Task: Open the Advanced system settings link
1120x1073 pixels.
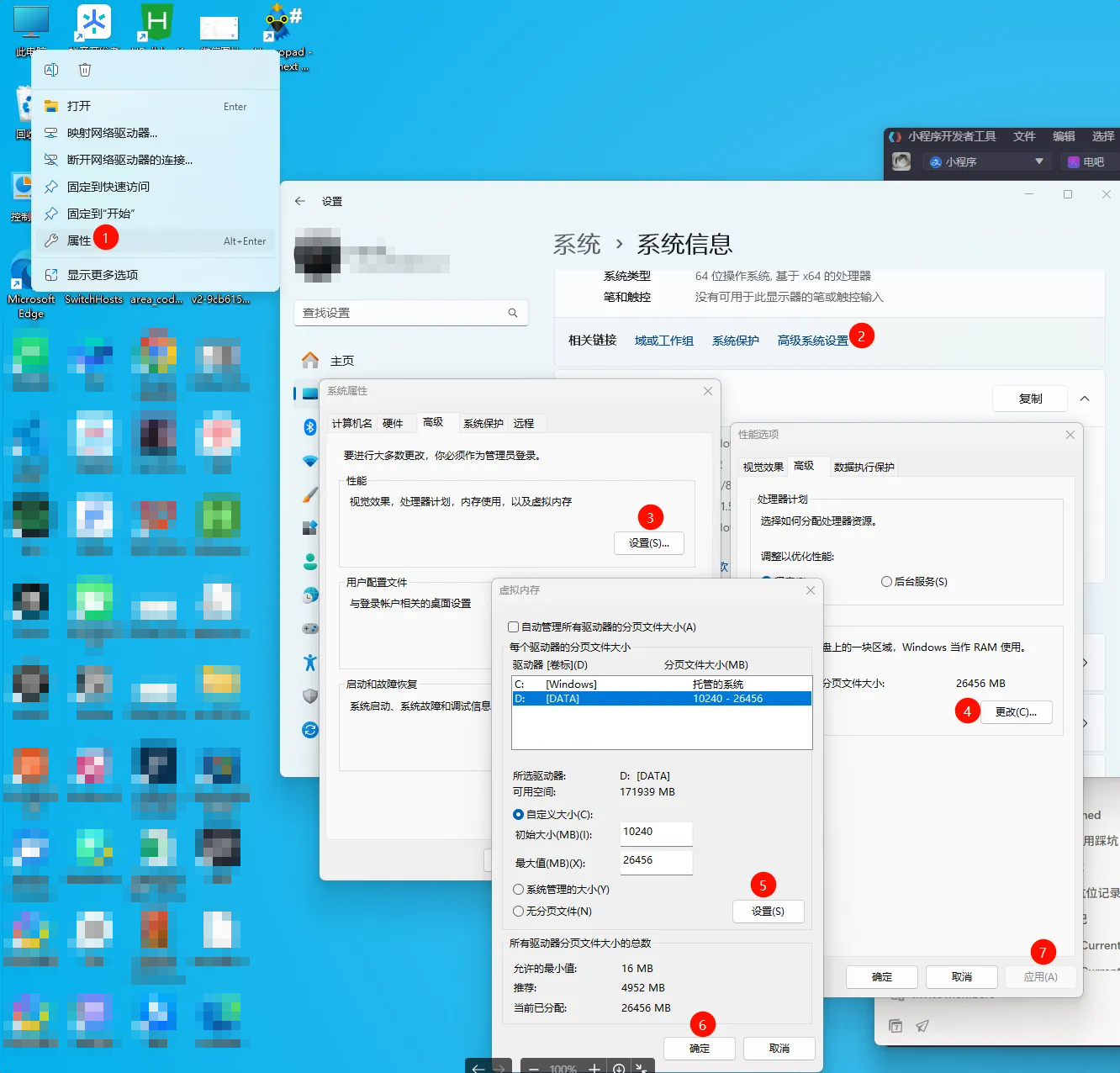Action: click(813, 341)
